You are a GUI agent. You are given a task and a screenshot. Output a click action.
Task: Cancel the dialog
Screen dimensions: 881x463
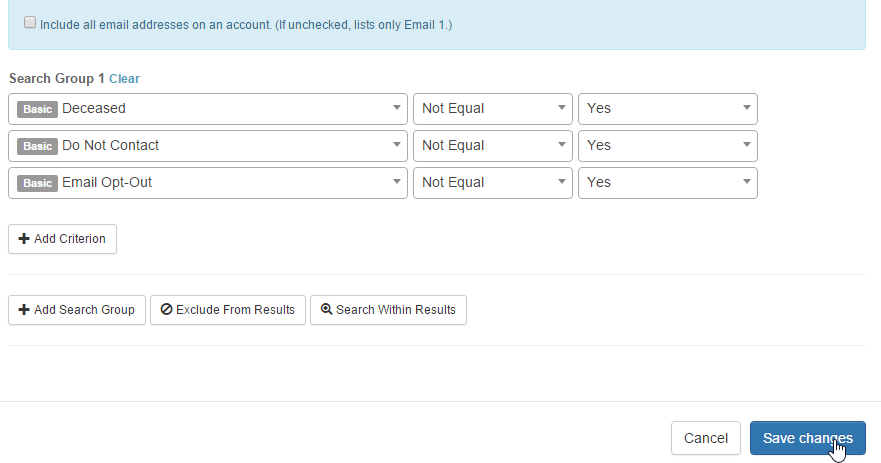pos(706,438)
